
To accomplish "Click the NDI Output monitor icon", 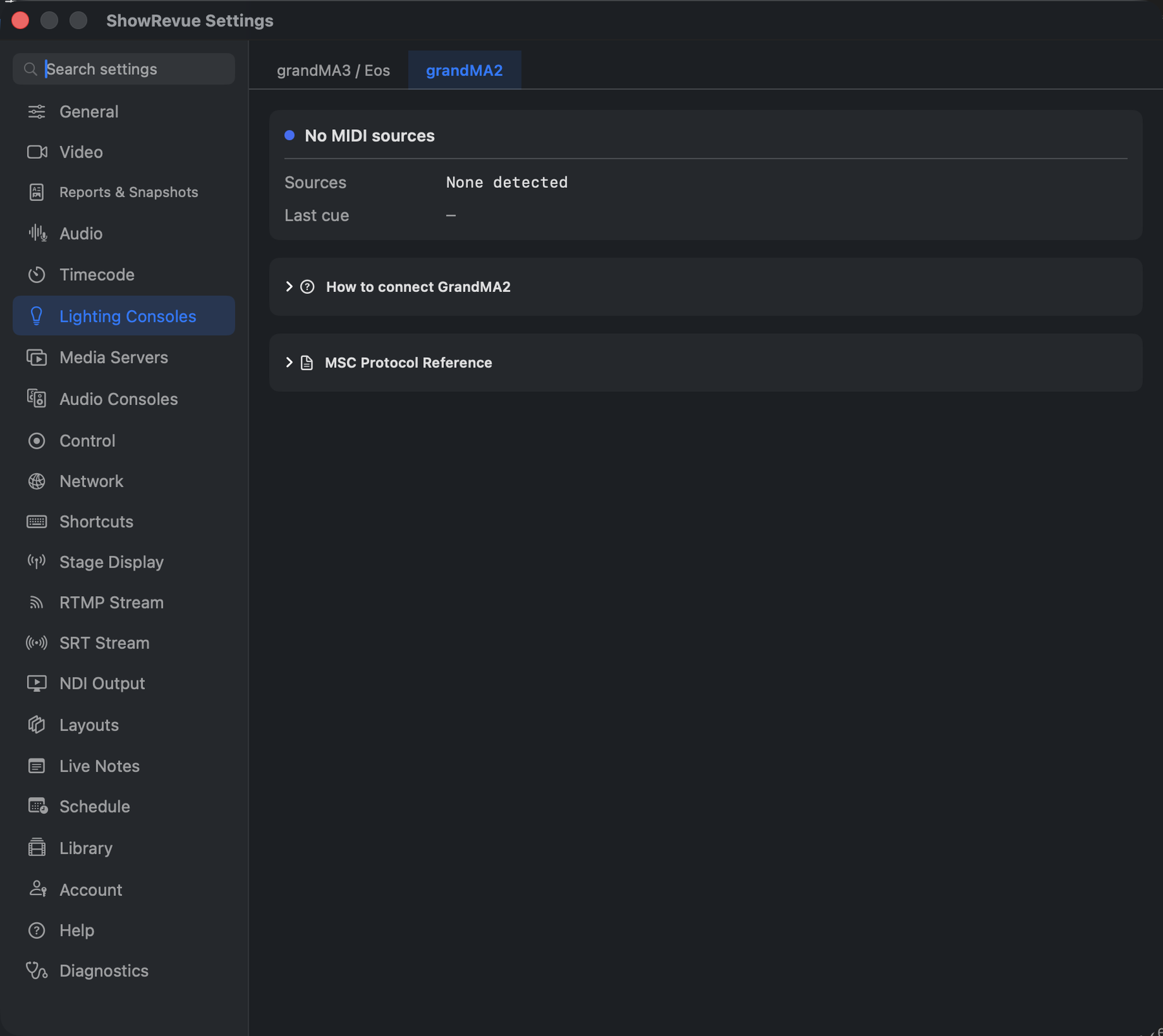I will [x=37, y=683].
